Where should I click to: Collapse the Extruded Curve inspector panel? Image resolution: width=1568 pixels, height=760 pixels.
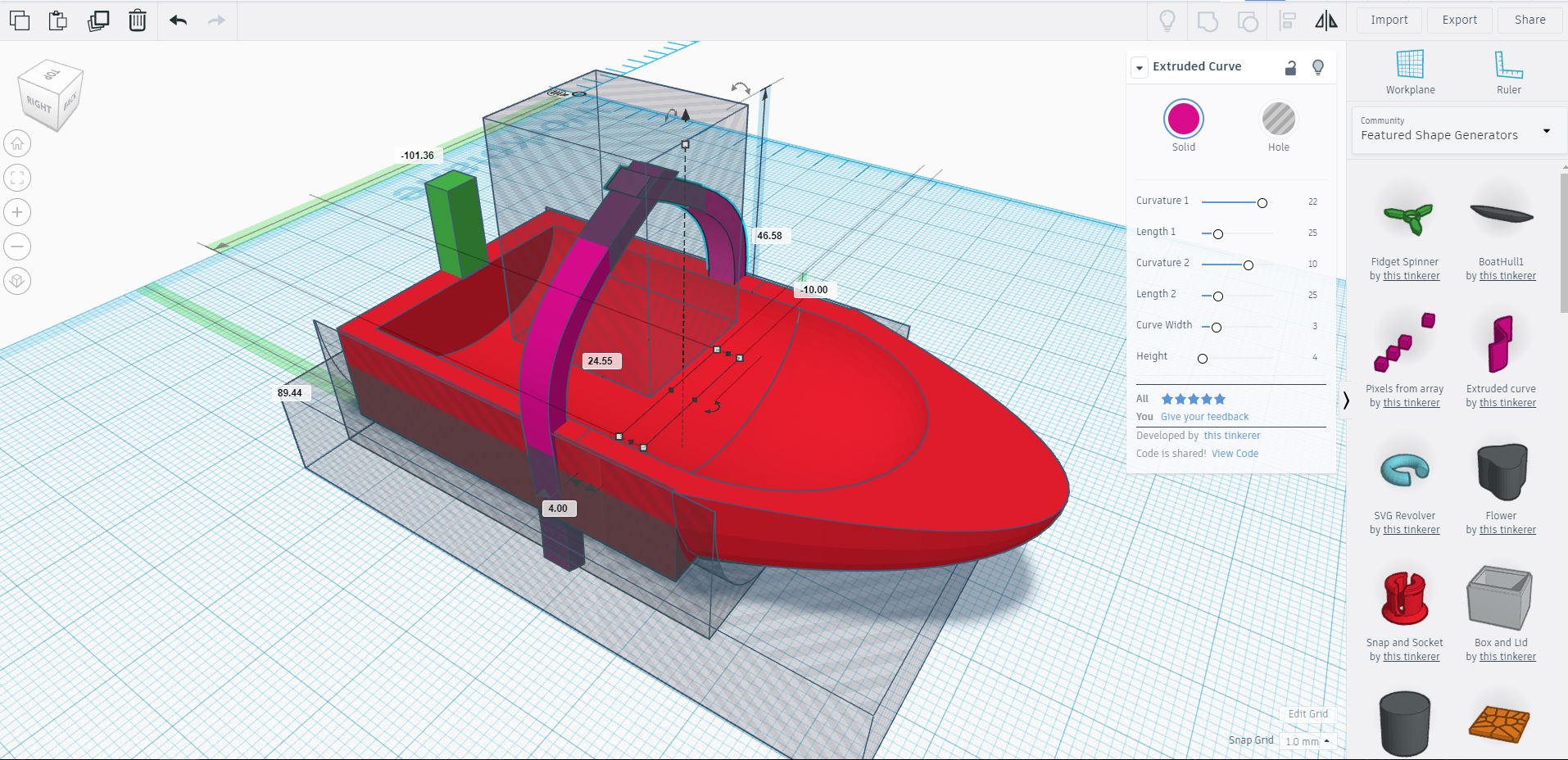(x=1140, y=67)
